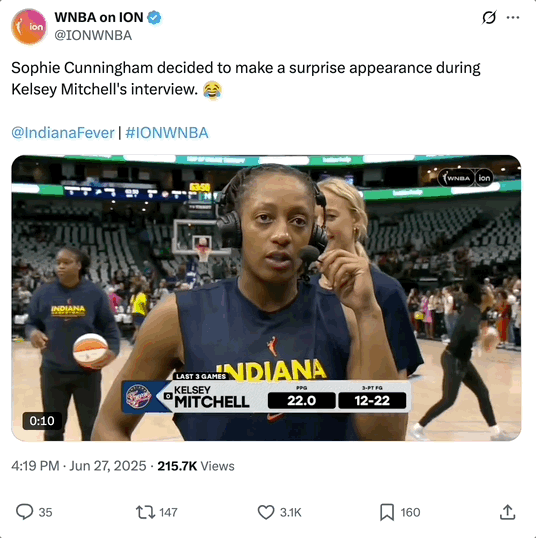Click the WNBA ion watermark in video
Viewport: 536px width, 538px height.
pos(466,178)
